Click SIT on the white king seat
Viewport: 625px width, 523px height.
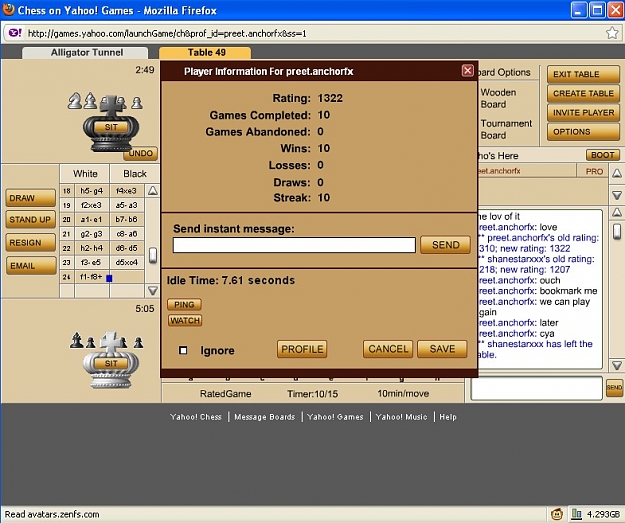click(111, 364)
